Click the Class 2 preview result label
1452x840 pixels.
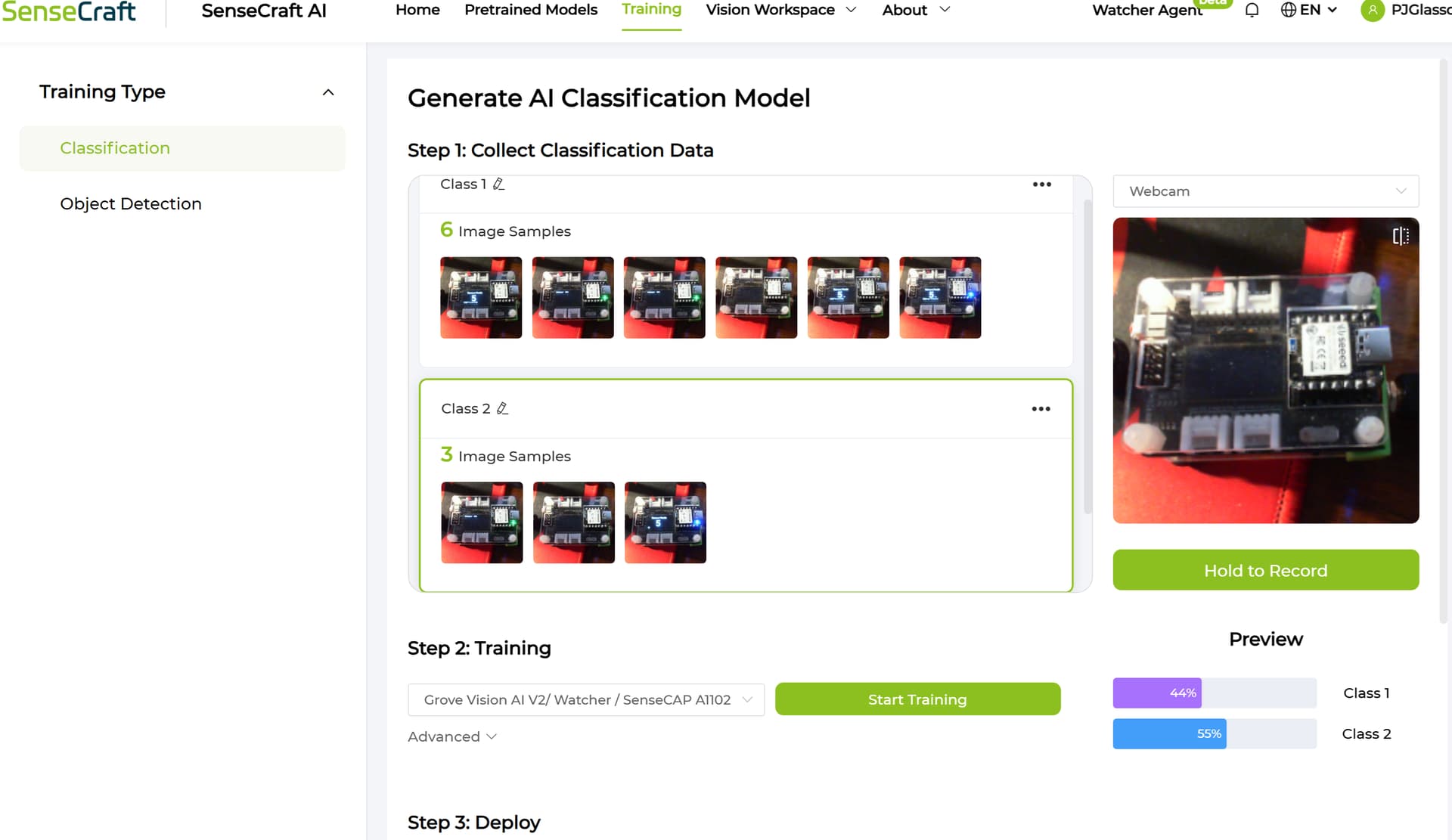[x=1366, y=734]
